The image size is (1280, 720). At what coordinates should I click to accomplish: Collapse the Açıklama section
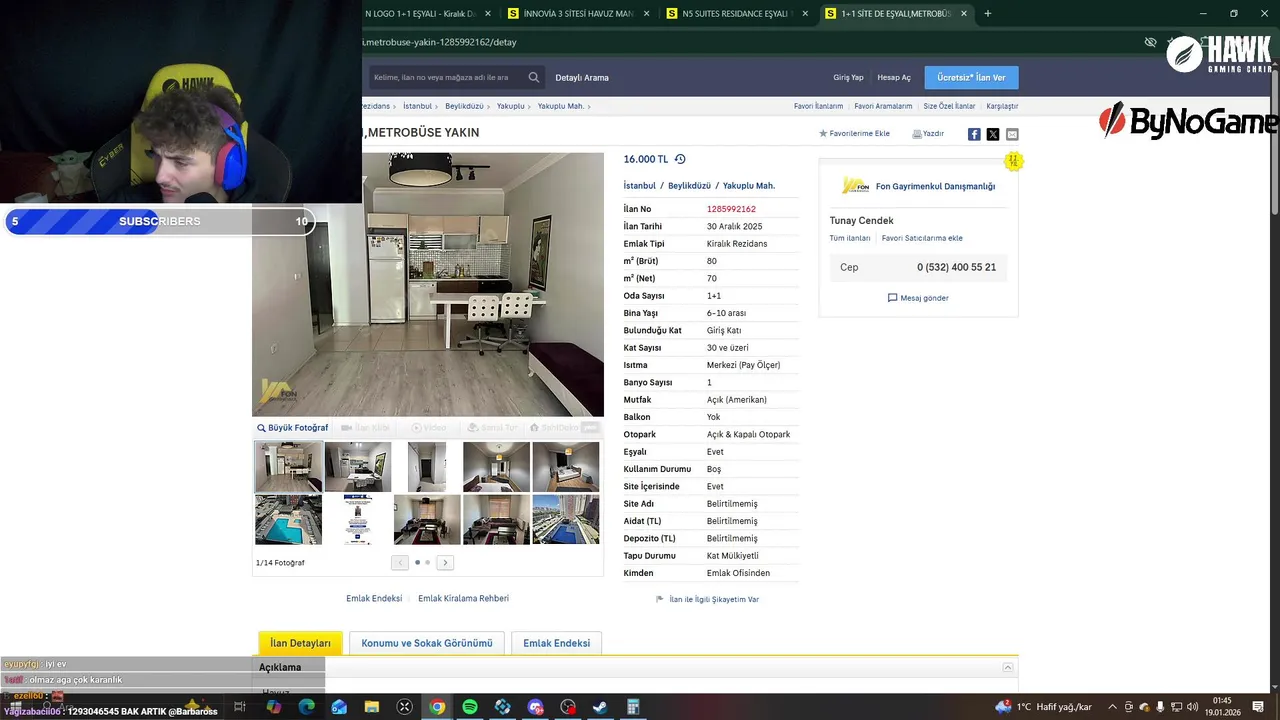click(x=1008, y=667)
